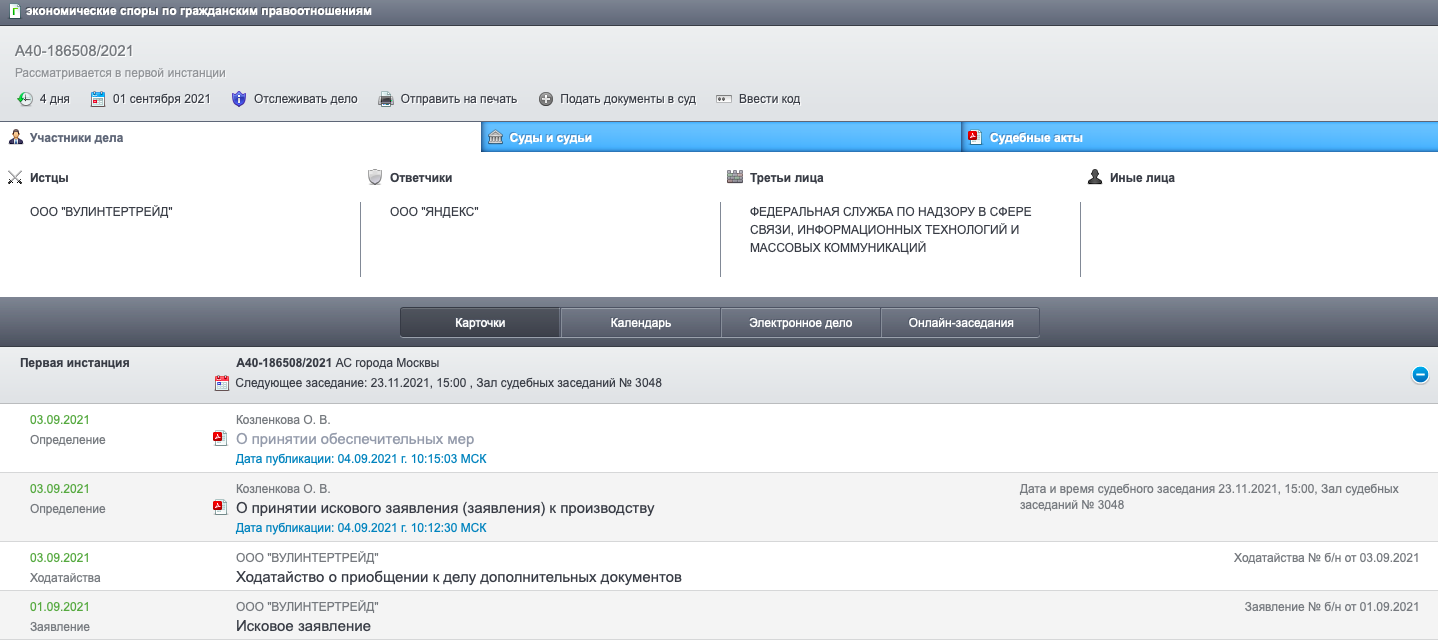Switch to the Календарь view
The image size is (1438, 642).
click(640, 323)
